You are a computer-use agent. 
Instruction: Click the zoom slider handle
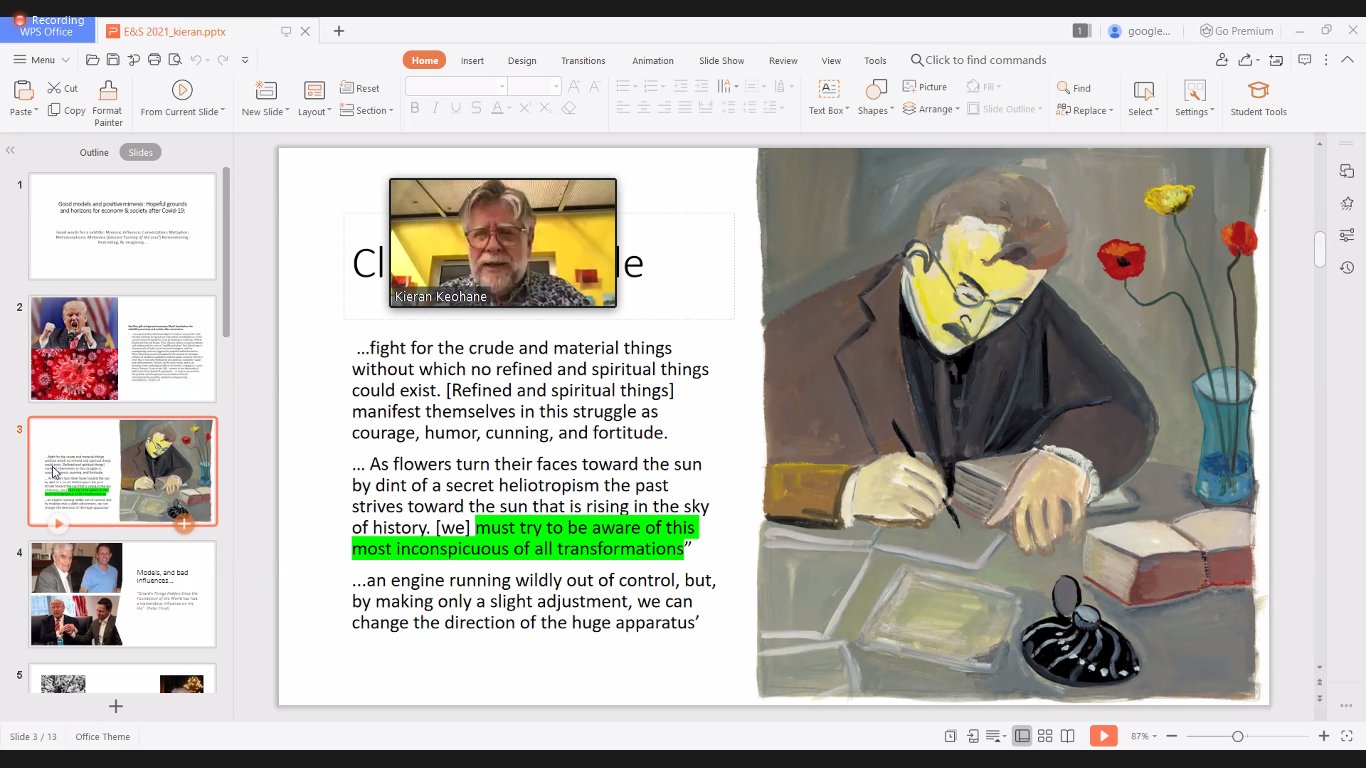click(1238, 736)
